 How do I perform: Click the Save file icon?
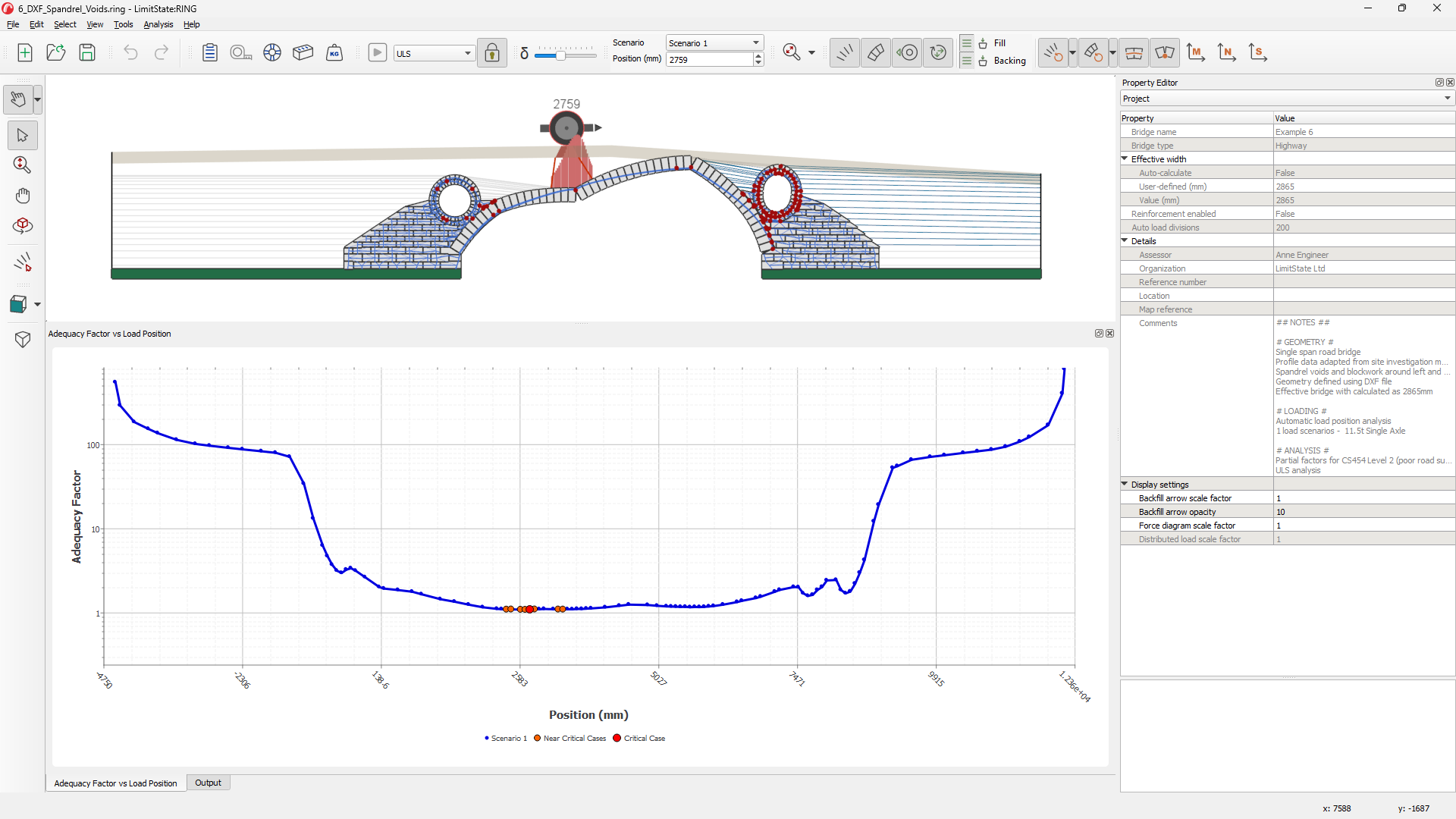point(87,52)
